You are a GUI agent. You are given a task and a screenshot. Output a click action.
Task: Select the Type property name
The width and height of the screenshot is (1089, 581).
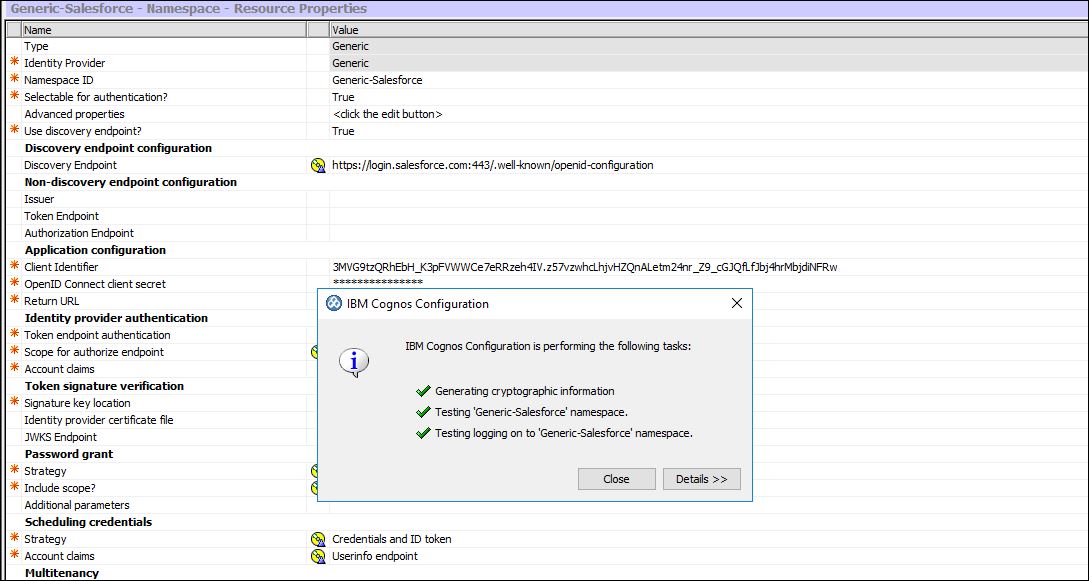(x=36, y=47)
